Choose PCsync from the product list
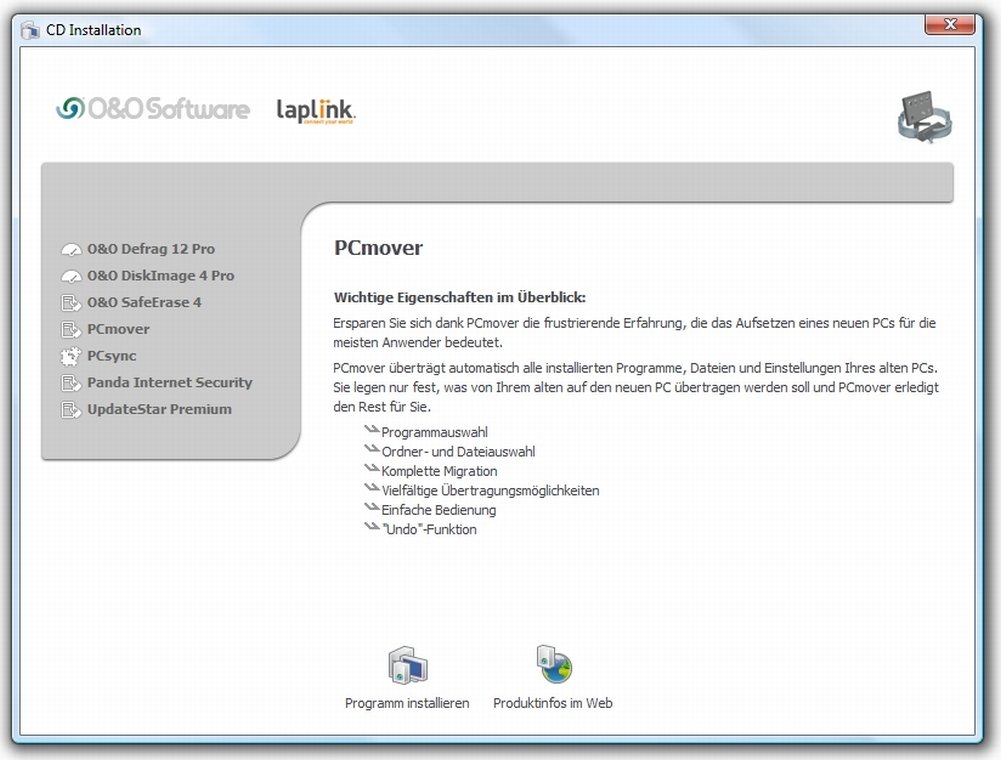Viewport: 1001px width, 760px height. pyautogui.click(x=112, y=356)
